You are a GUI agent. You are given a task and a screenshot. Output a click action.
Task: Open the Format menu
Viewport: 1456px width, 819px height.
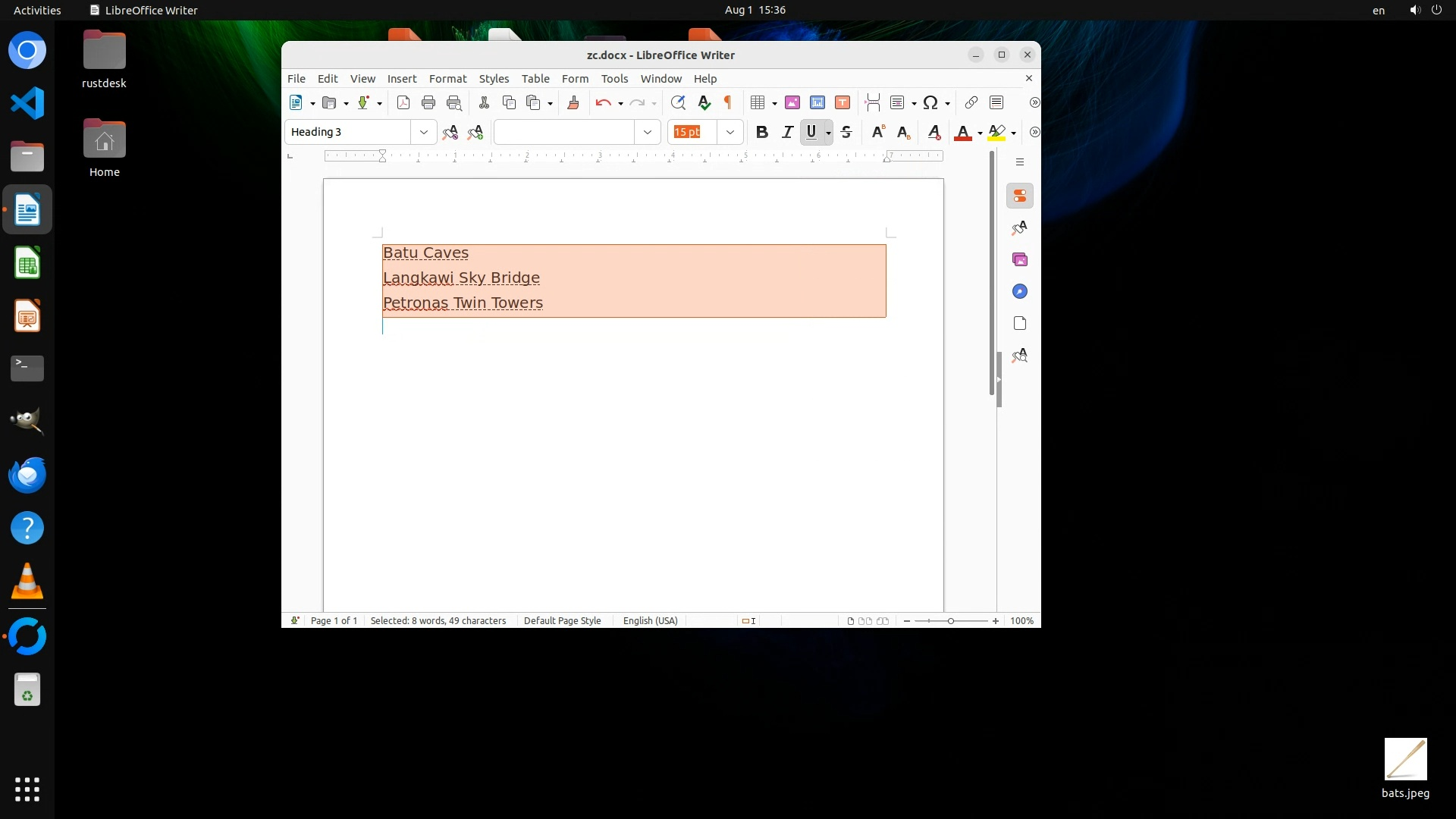(x=447, y=78)
